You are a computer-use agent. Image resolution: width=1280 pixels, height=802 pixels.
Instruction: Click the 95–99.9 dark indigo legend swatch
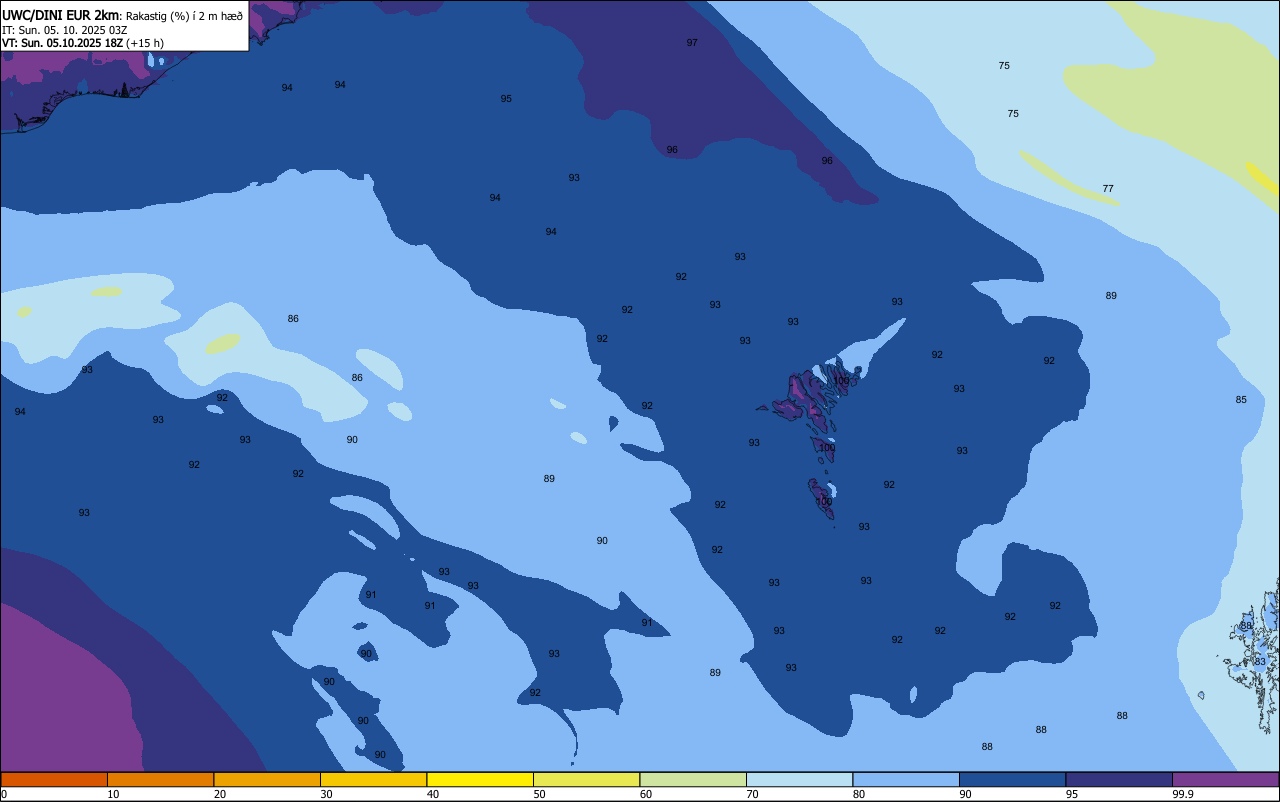(1119, 779)
